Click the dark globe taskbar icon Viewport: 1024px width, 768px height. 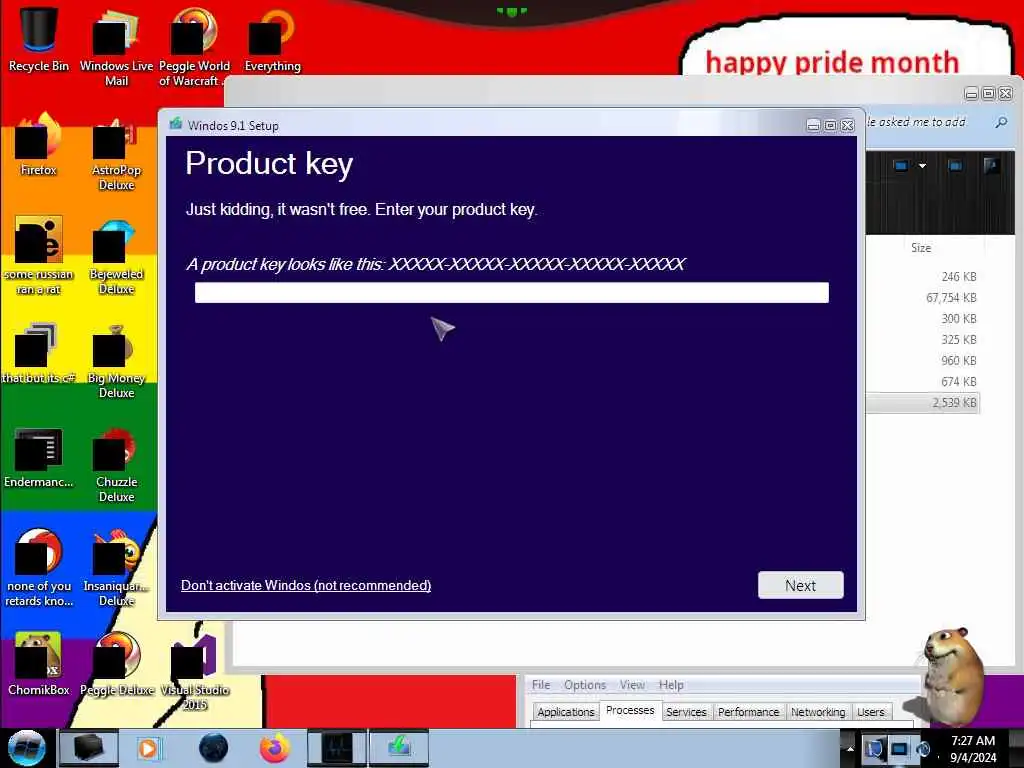(213, 748)
